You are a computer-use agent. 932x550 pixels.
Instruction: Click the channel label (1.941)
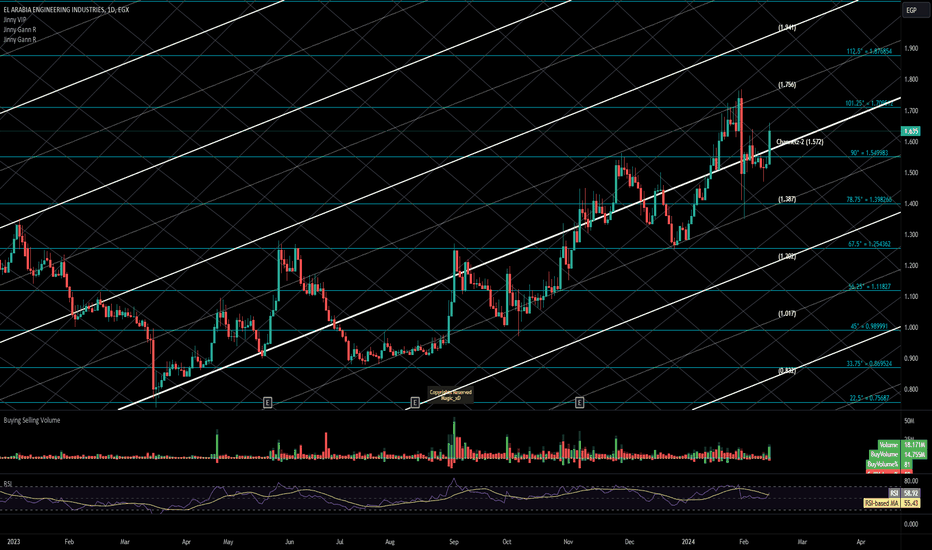coord(787,27)
